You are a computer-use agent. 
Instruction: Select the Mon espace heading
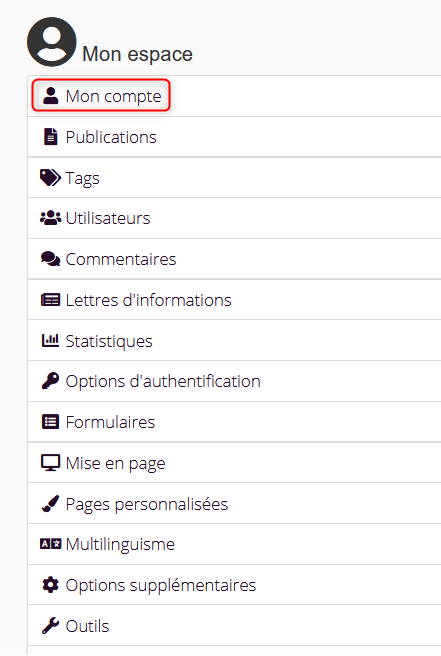[x=137, y=54]
